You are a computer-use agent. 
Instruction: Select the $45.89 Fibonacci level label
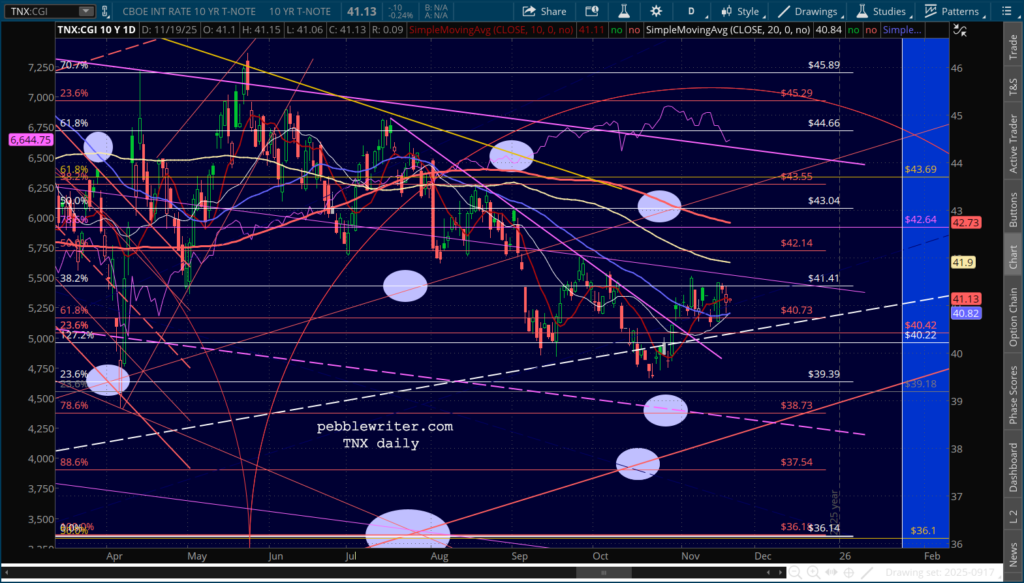[824, 65]
